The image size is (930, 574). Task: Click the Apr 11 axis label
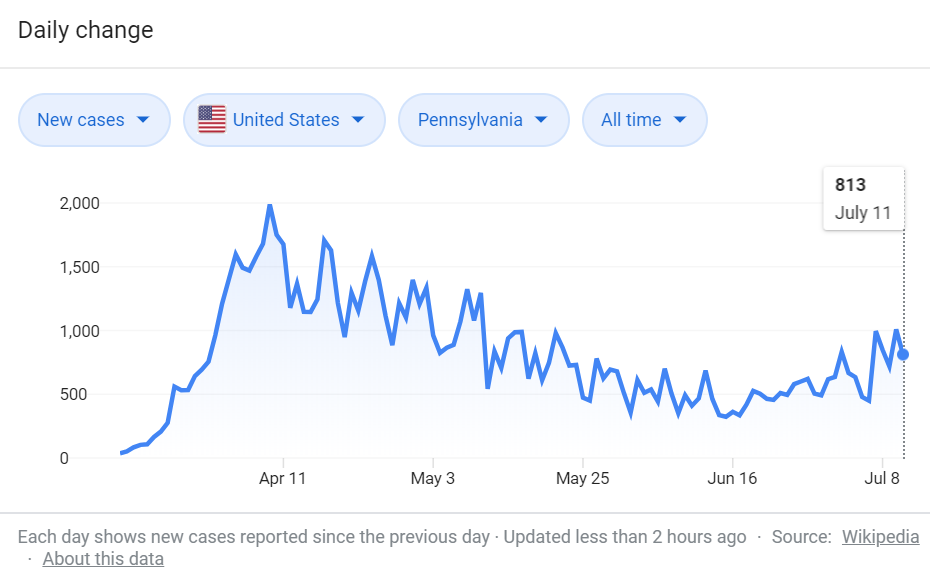coord(282,479)
